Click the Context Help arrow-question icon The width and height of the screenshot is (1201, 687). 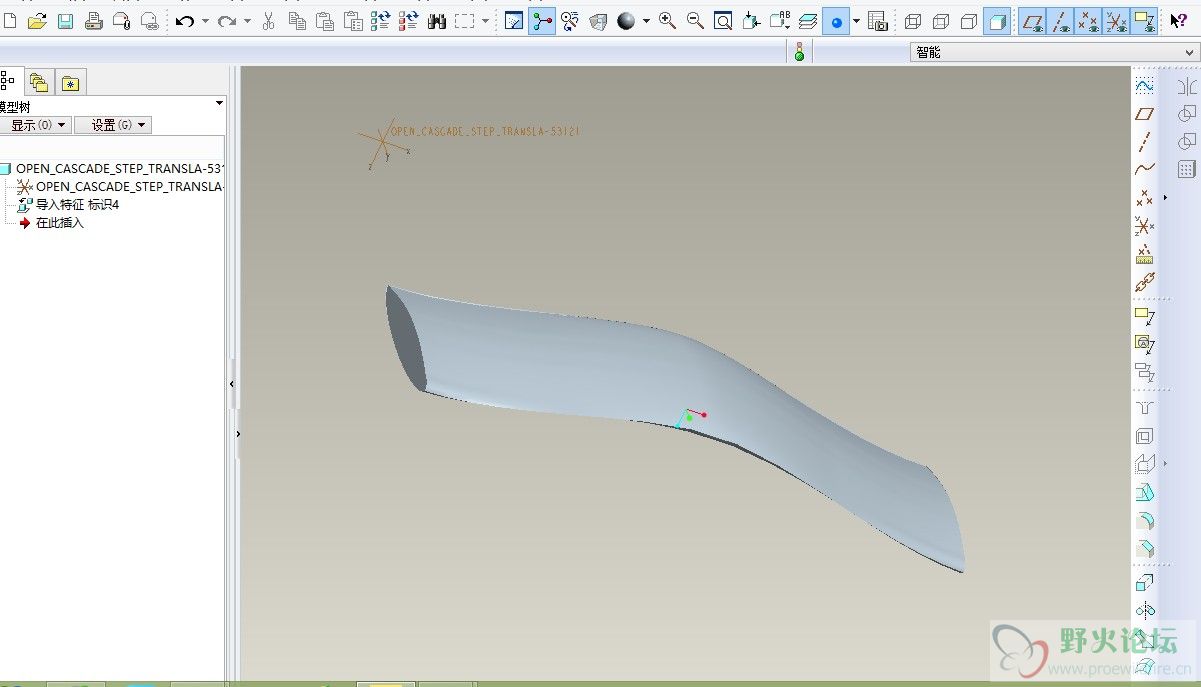click(1178, 21)
